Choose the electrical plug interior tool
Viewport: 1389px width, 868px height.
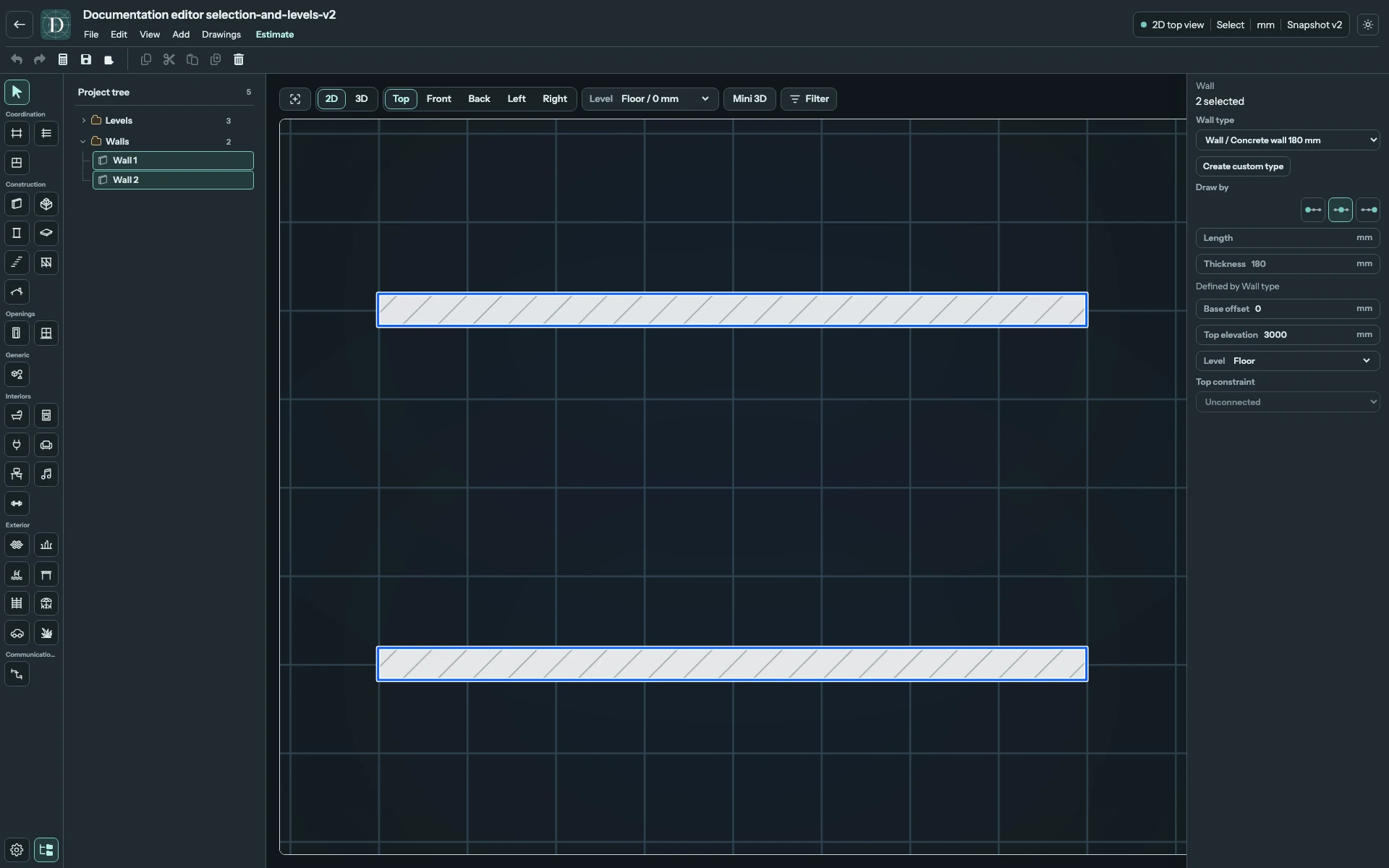pyautogui.click(x=17, y=445)
